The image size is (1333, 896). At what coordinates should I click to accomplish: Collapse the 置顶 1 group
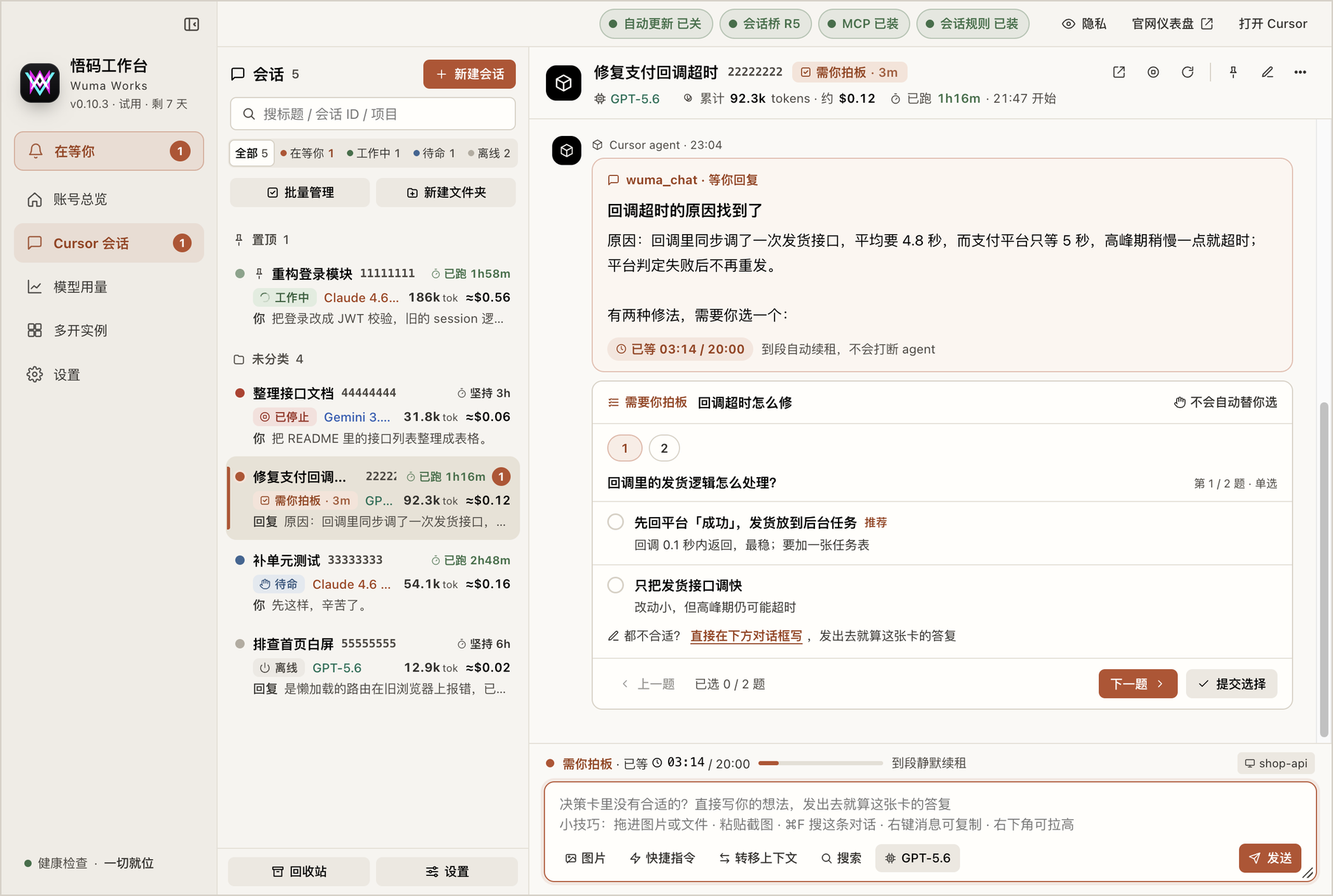click(262, 239)
